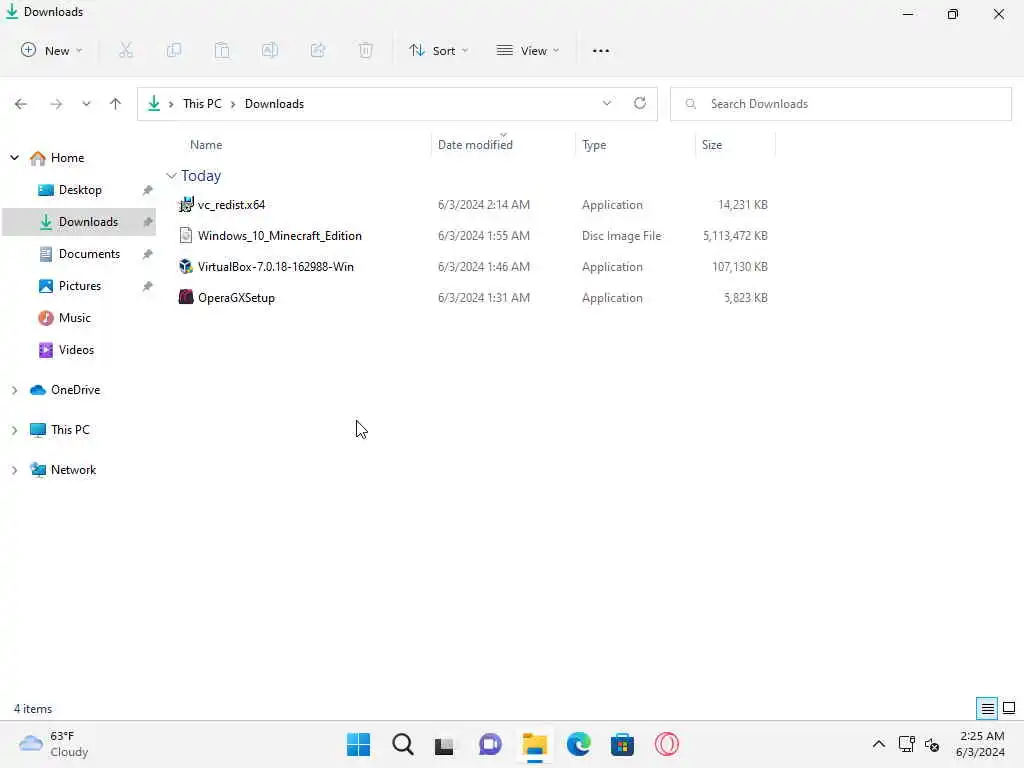The height and width of the screenshot is (768, 1024).
Task: Go up one folder level
Action: point(116,104)
